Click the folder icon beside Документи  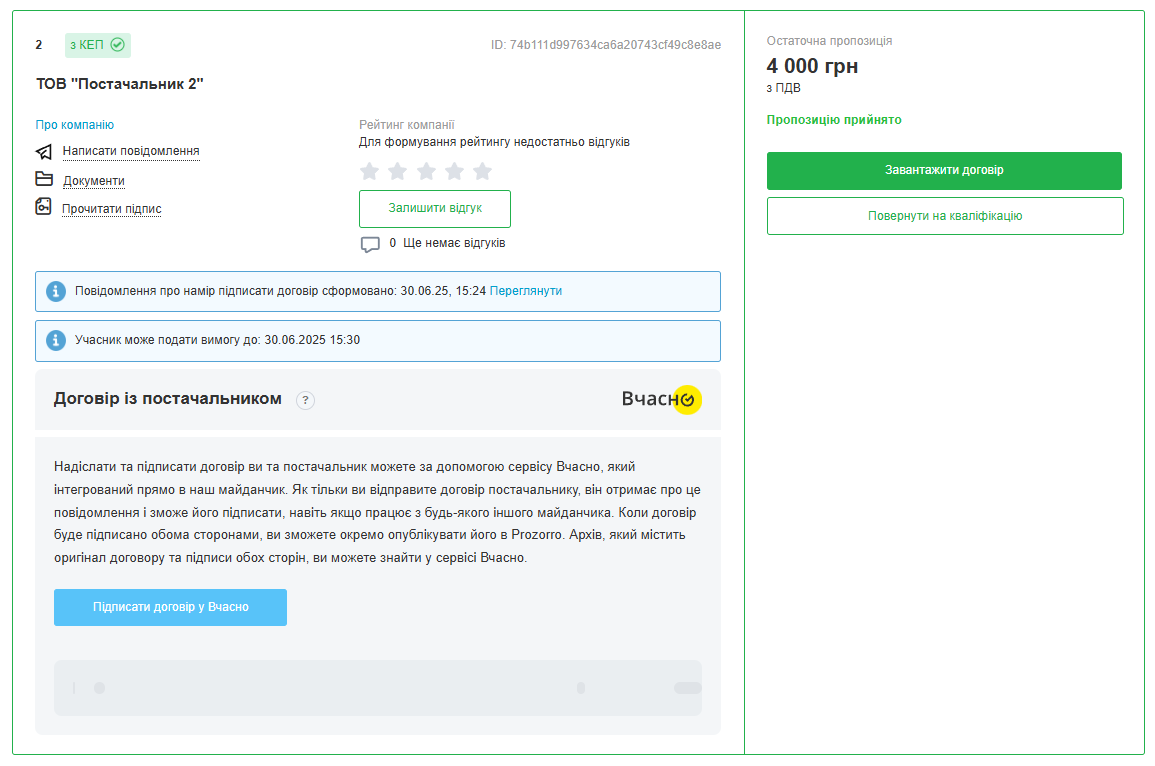click(44, 180)
